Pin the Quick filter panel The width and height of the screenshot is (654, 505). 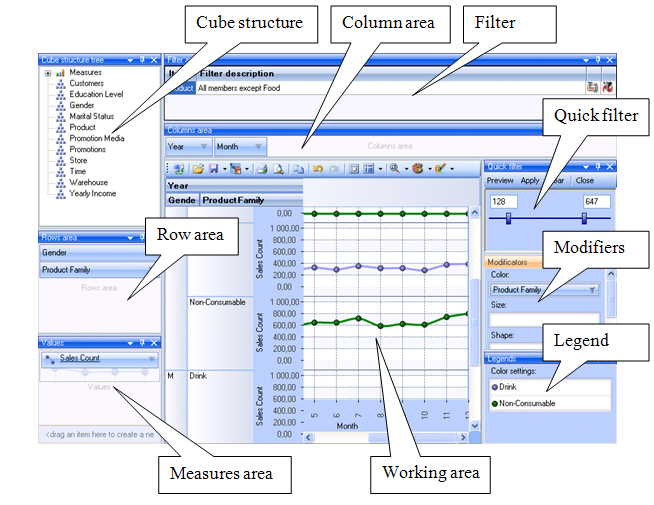pos(598,167)
